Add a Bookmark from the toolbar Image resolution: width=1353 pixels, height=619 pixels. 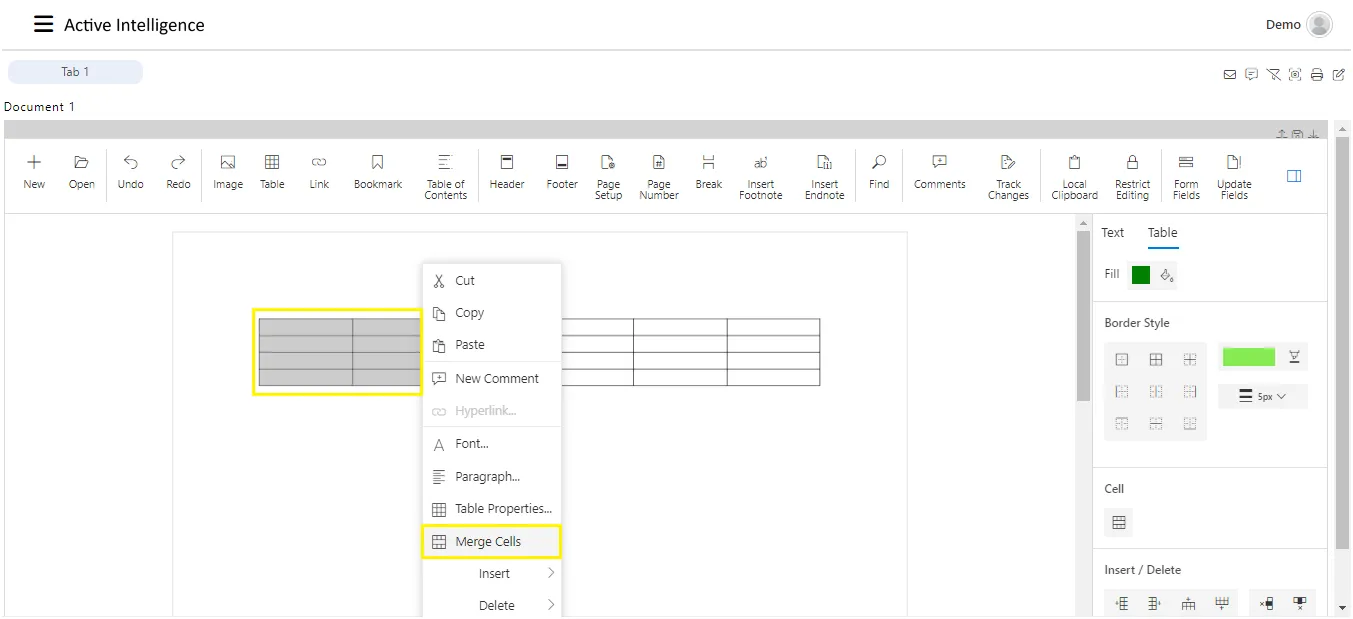click(378, 171)
